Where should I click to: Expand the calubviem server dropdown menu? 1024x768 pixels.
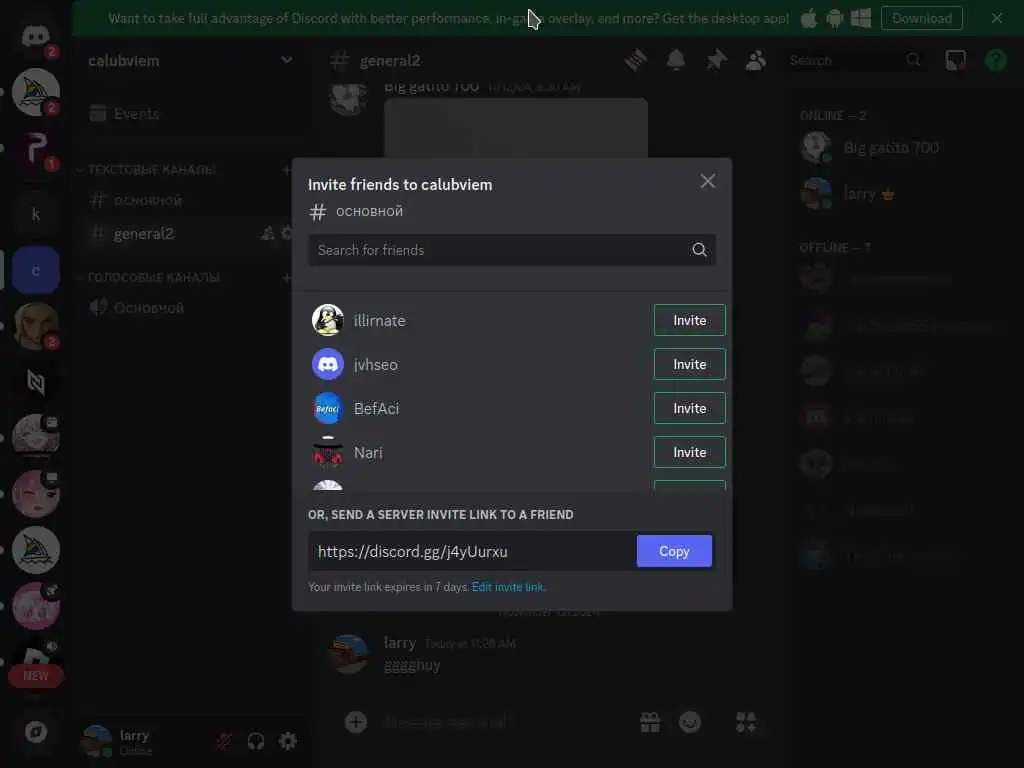[x=287, y=60]
